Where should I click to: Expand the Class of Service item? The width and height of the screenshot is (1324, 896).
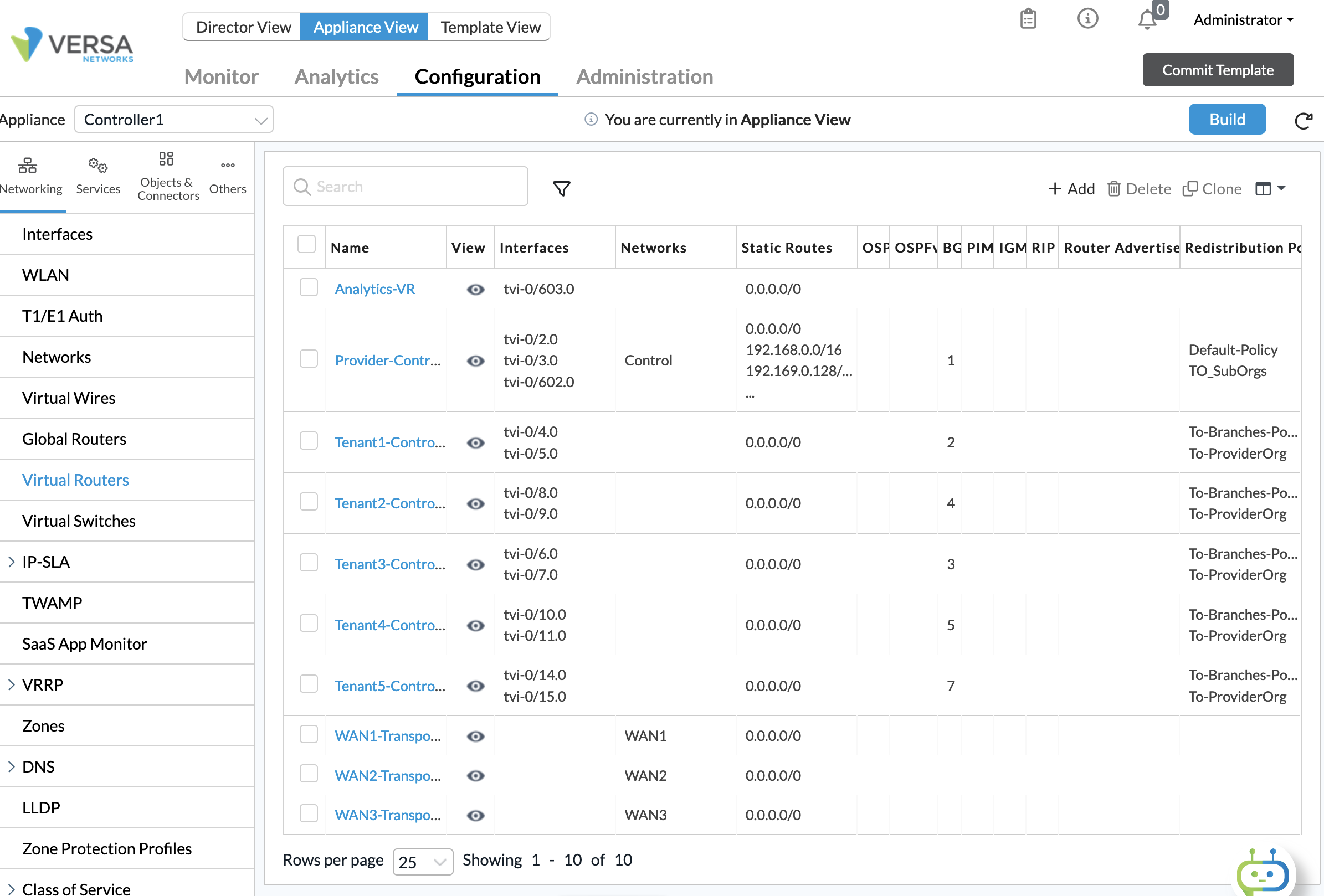[x=12, y=889]
